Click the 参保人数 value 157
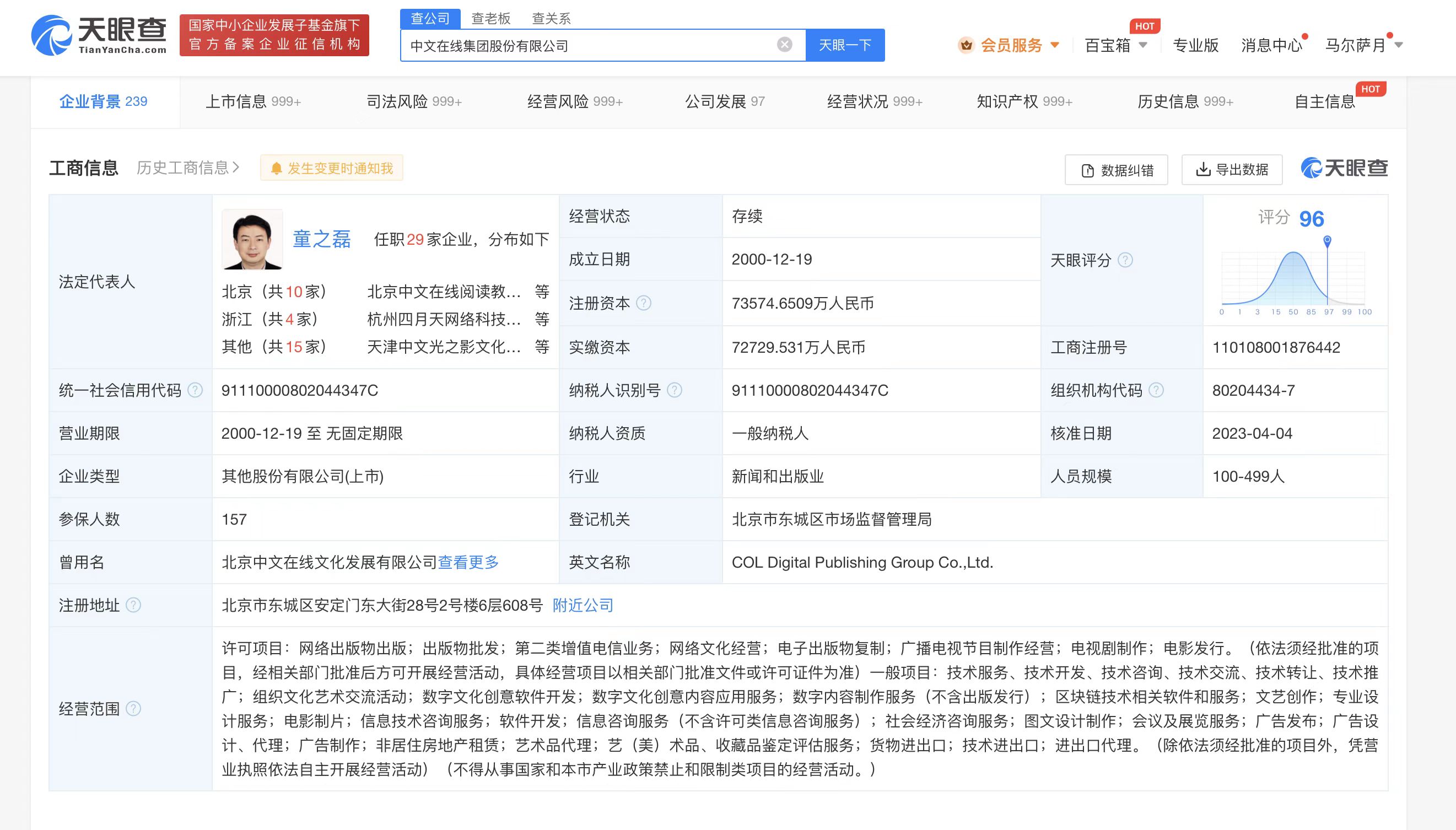Viewport: 1456px width, 830px height. click(234, 519)
